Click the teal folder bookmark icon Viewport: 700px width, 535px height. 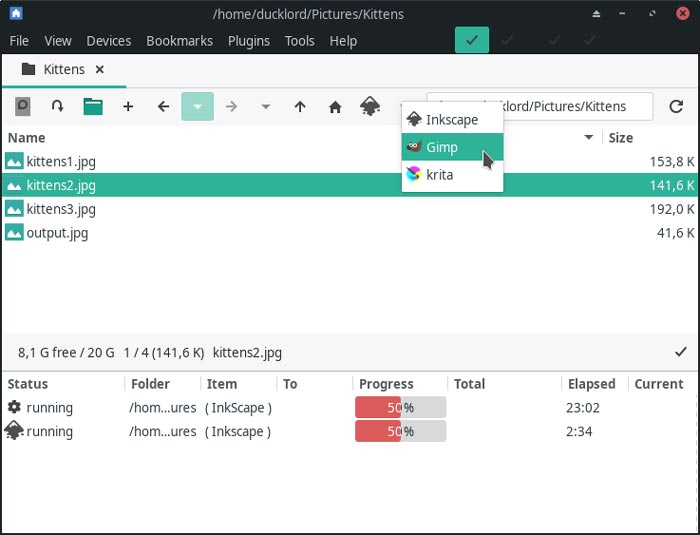[93, 106]
